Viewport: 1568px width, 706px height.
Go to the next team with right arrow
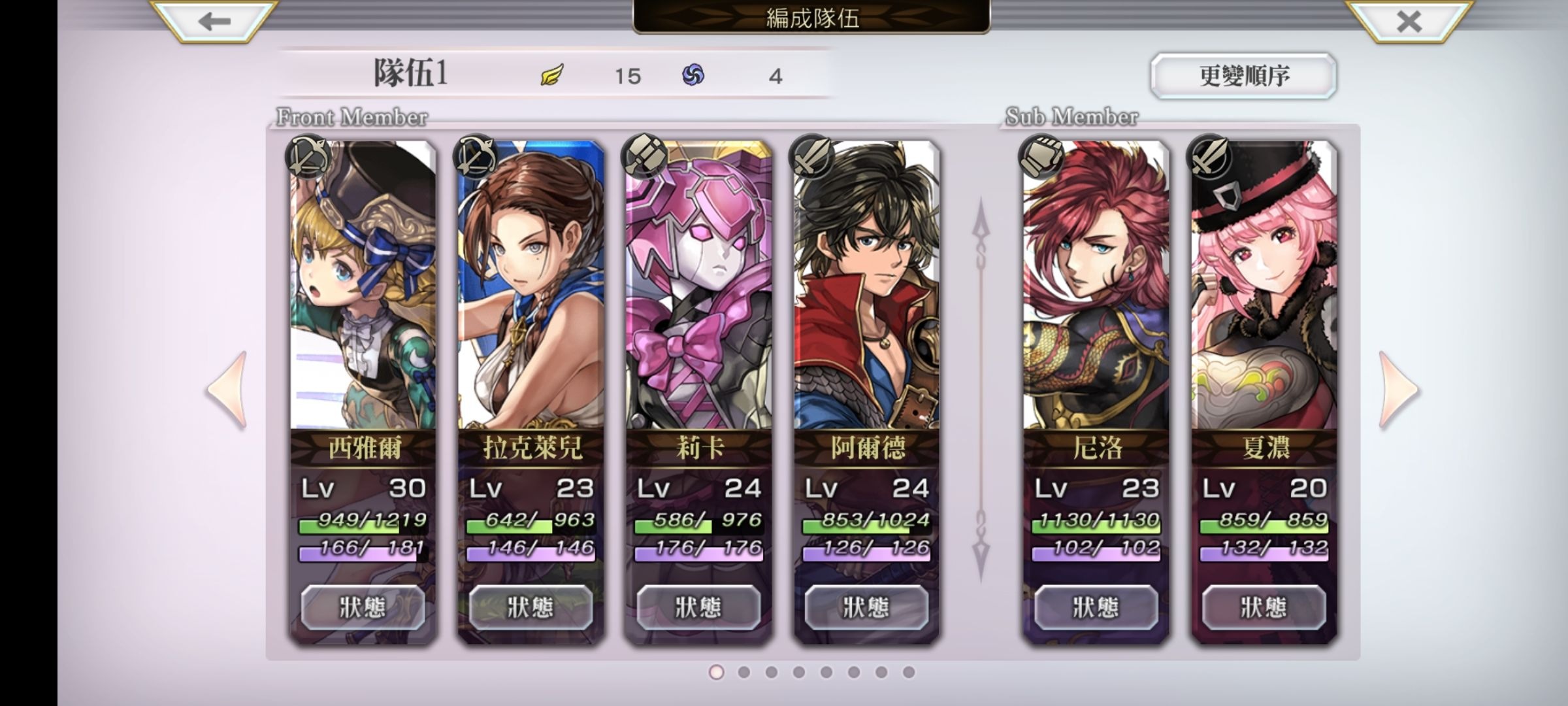coord(1399,390)
